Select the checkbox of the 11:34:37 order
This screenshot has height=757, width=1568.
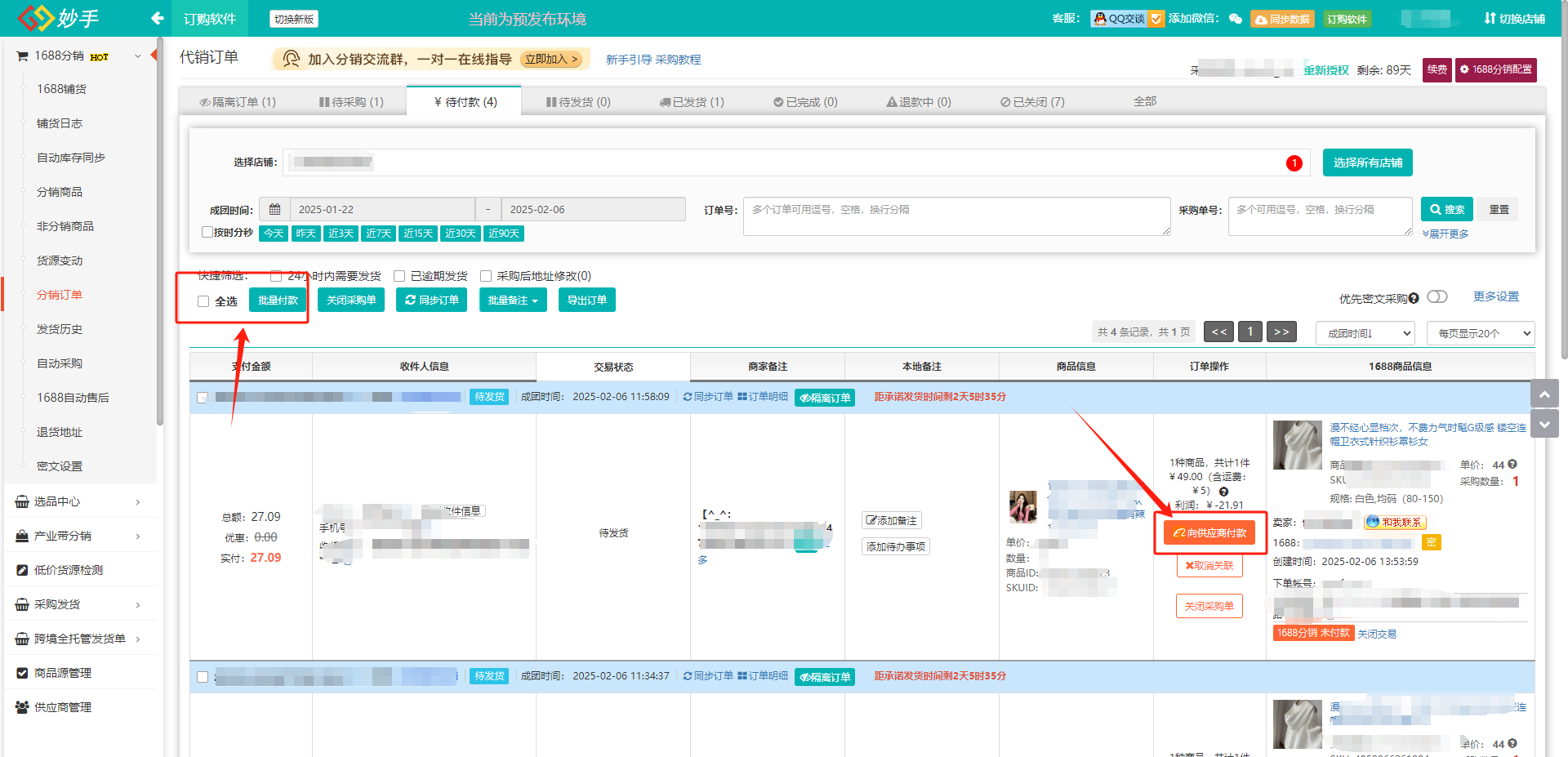(203, 677)
